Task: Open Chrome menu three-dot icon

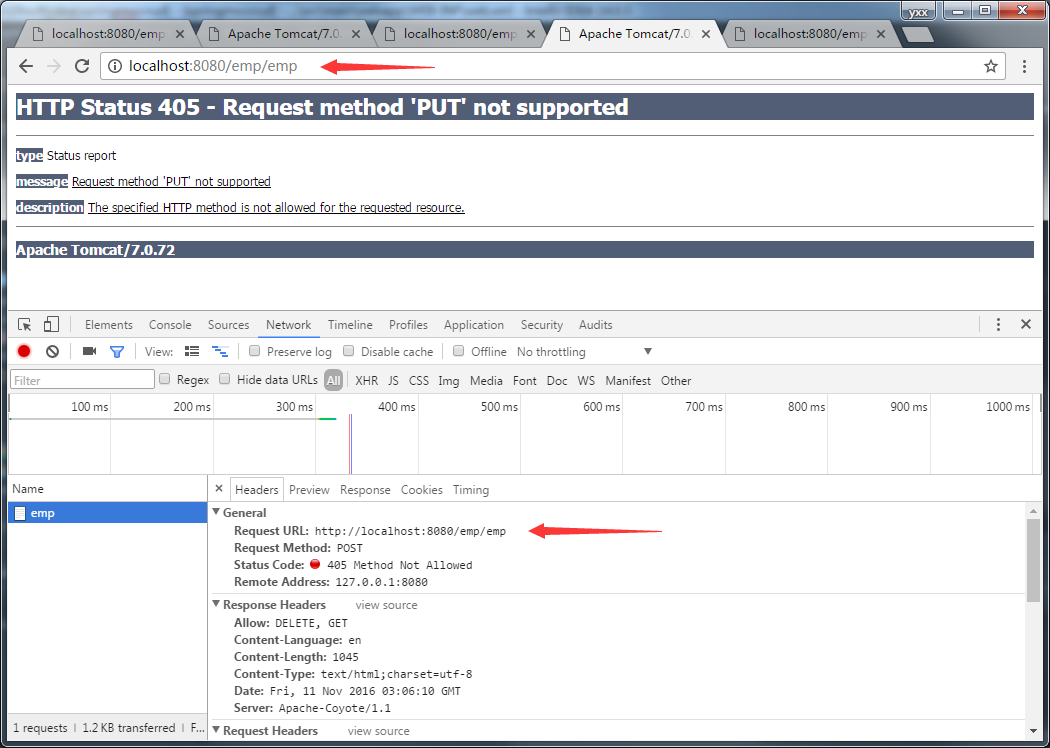Action: pos(1024,66)
